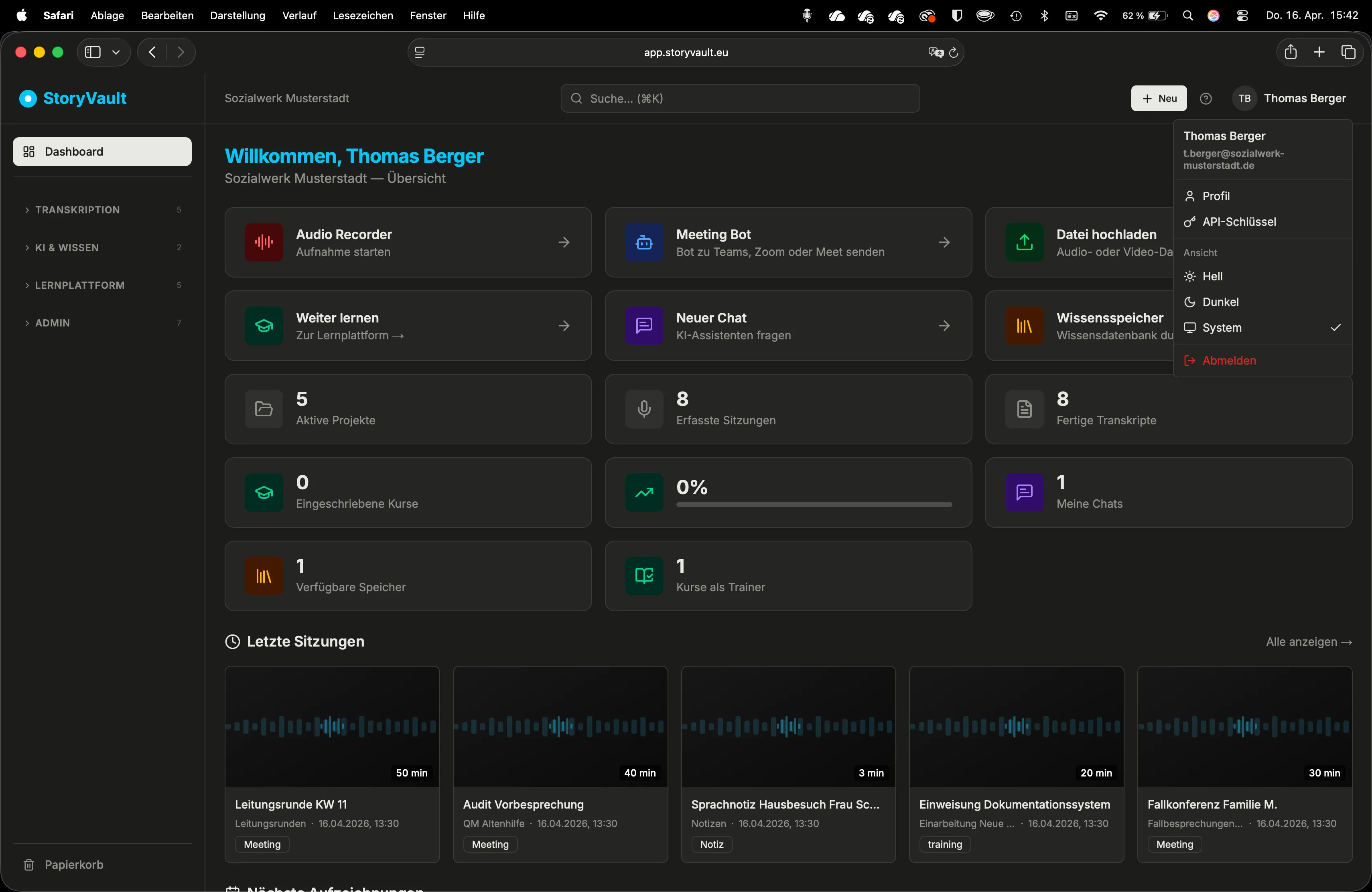Open the Audio Recorder red waveform icon
Image resolution: width=1372 pixels, height=892 pixels.
click(x=264, y=242)
